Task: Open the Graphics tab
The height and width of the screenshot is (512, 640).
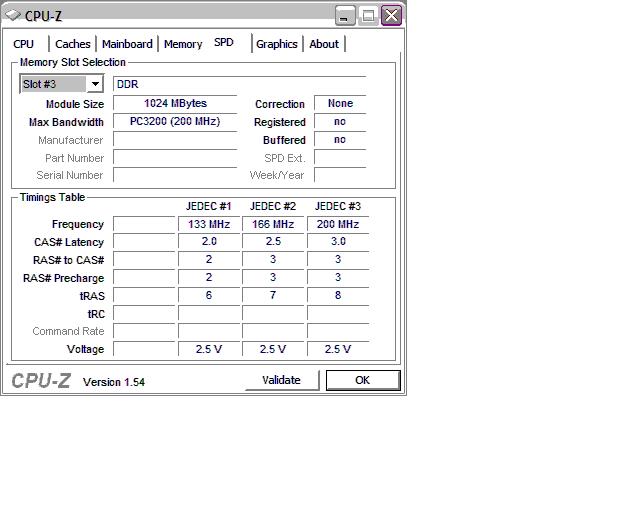Action: 277,44
